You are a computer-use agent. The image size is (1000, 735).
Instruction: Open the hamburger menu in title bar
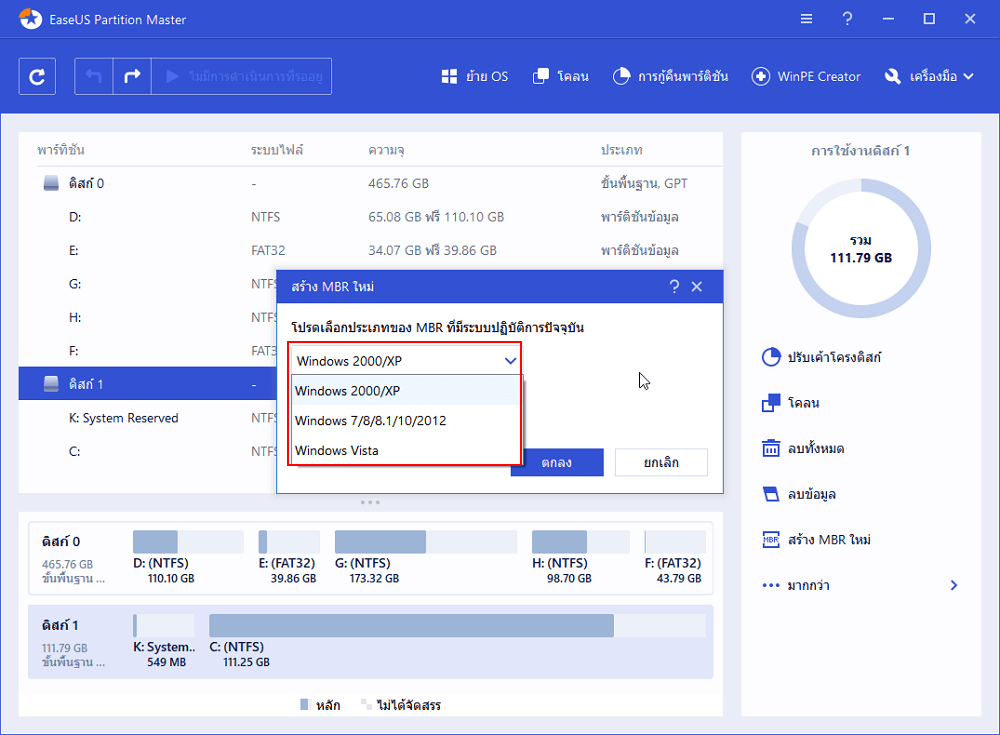pos(806,19)
